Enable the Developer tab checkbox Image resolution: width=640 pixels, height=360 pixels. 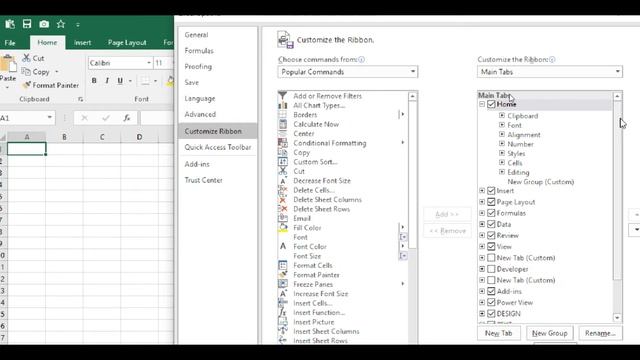(x=491, y=269)
